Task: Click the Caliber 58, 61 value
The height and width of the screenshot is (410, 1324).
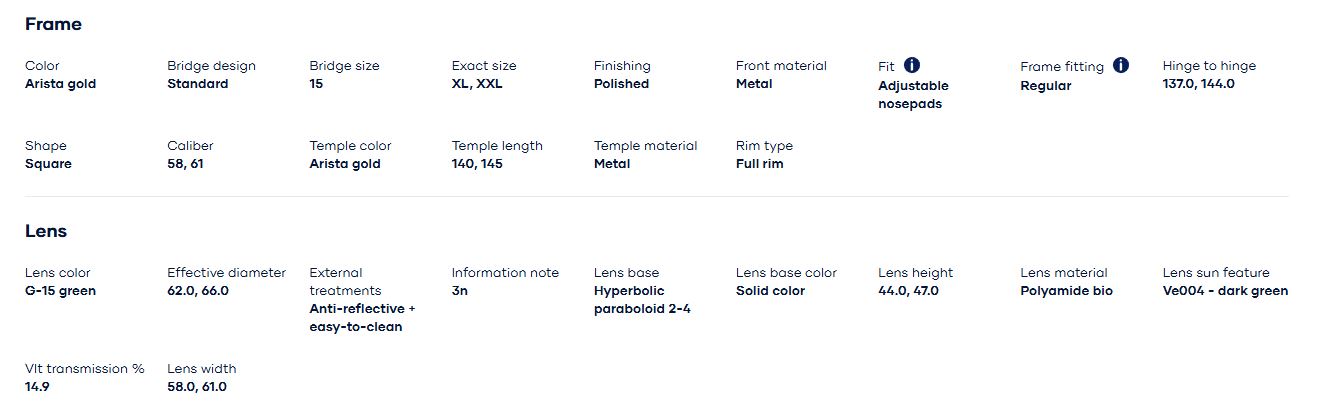Action: [185, 164]
